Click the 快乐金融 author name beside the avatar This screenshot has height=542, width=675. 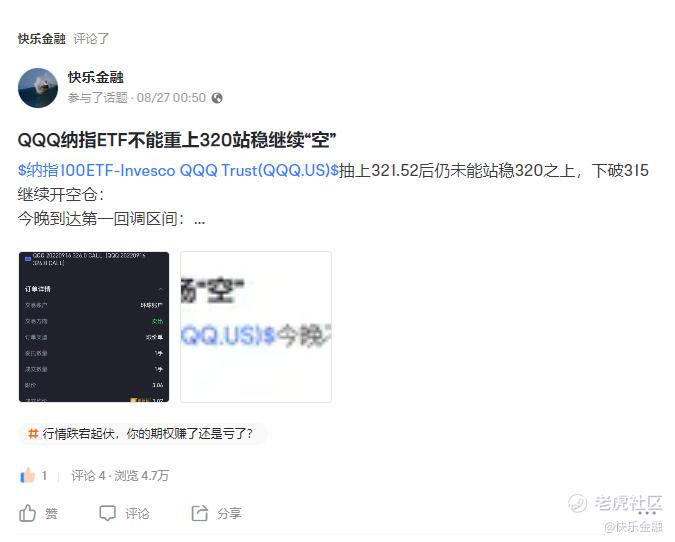pyautogui.click(x=96, y=77)
